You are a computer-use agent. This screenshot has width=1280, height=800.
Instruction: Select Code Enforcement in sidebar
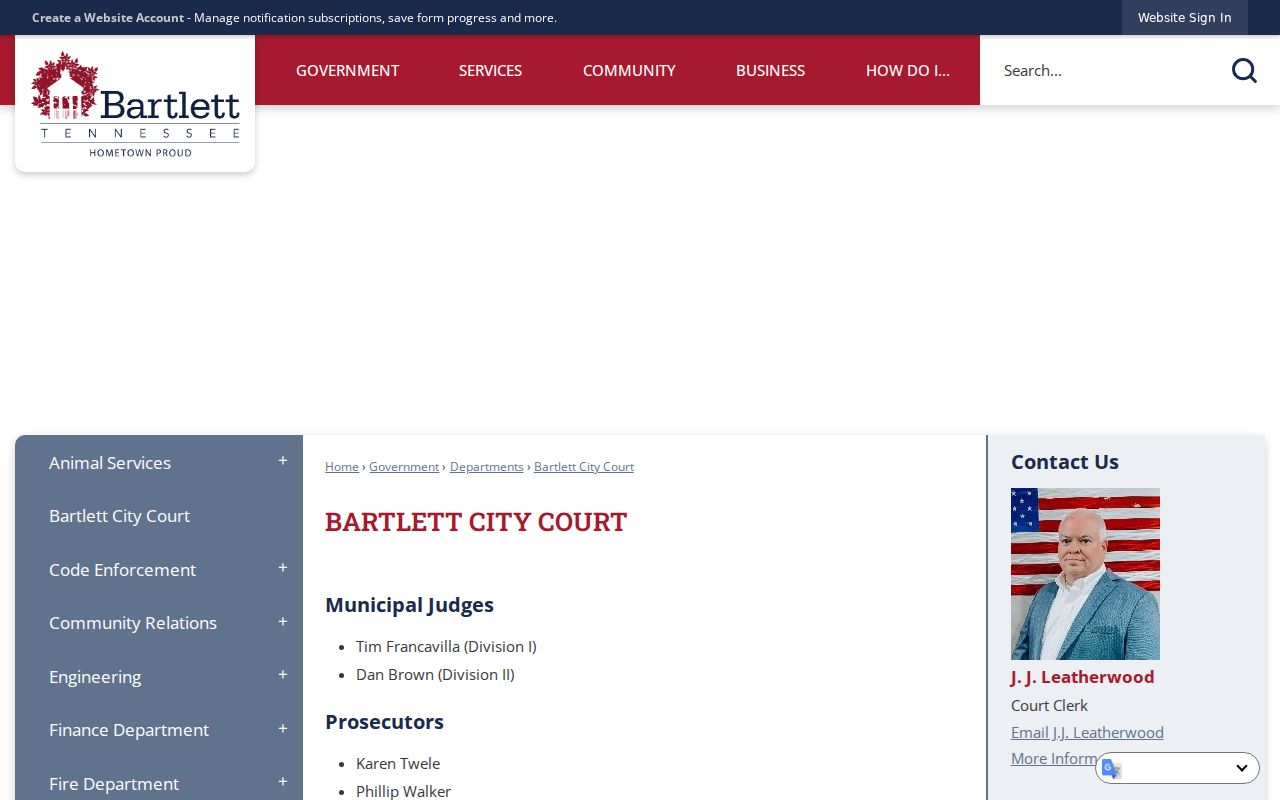point(122,570)
